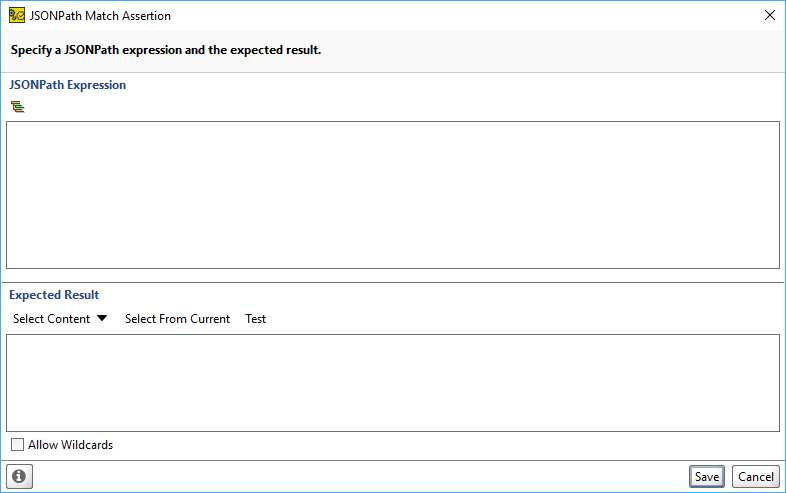Image resolution: width=786 pixels, height=493 pixels.
Task: Click the JSONPath Match Assertion title text
Action: (x=100, y=16)
